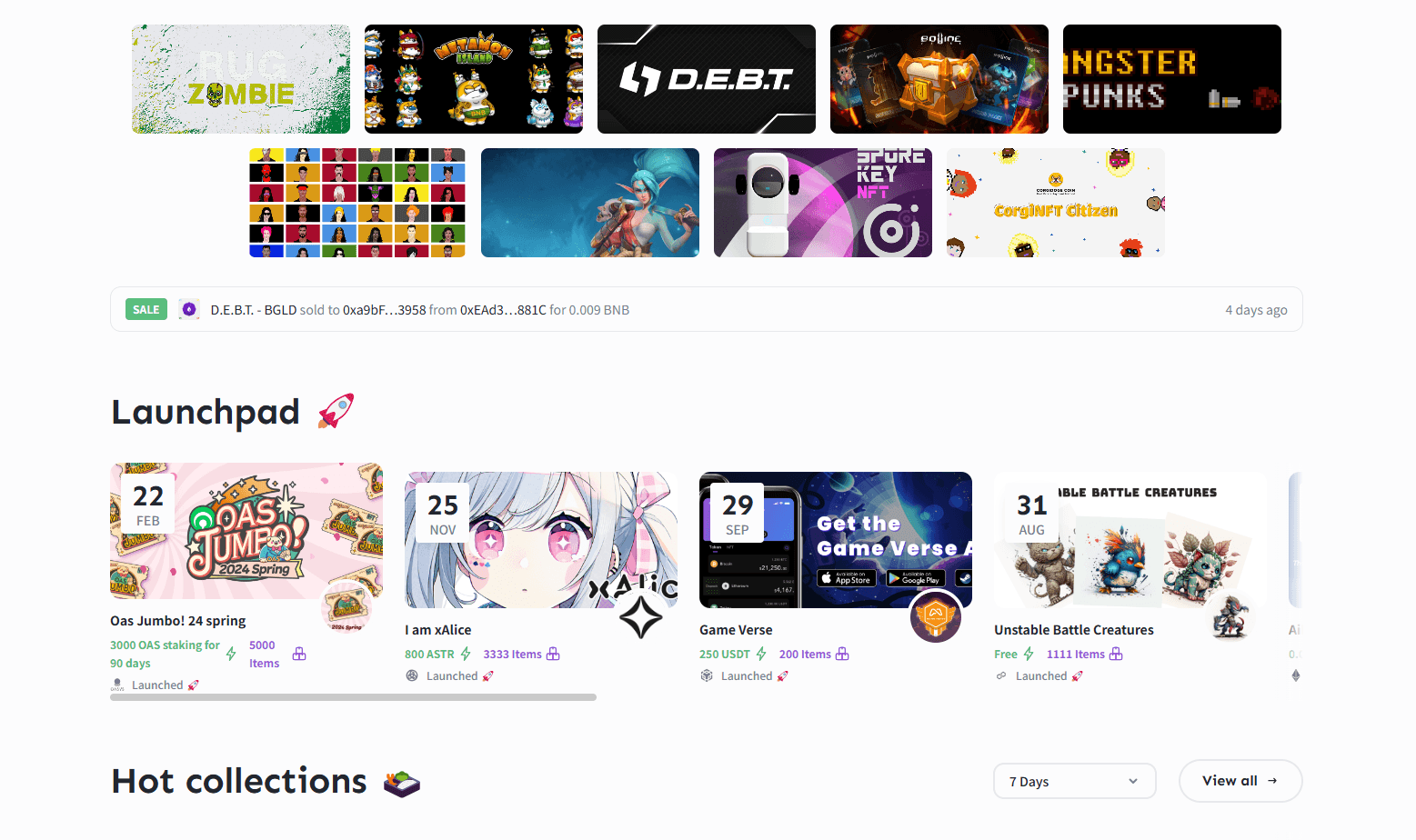This screenshot has width=1416, height=840.
Task: Click the D.E.B.T. token icon in sale feed
Action: 189,309
